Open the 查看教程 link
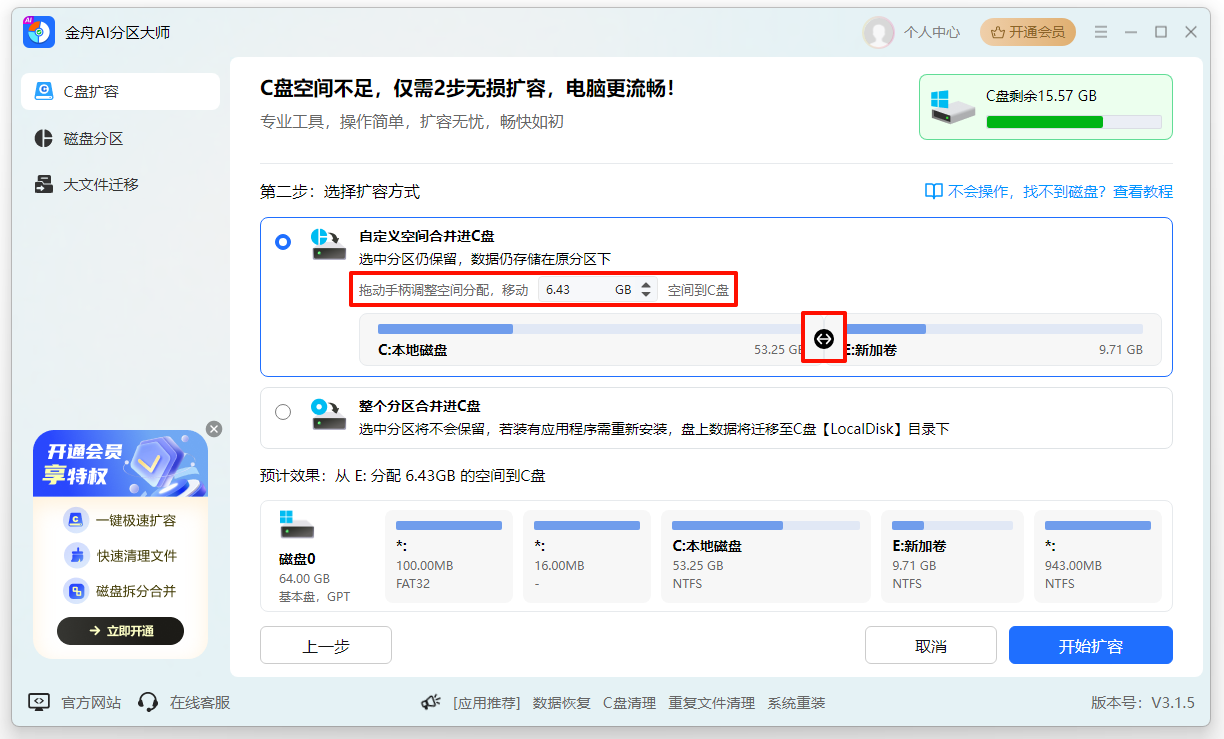The width and height of the screenshot is (1224, 739). coord(1142,191)
